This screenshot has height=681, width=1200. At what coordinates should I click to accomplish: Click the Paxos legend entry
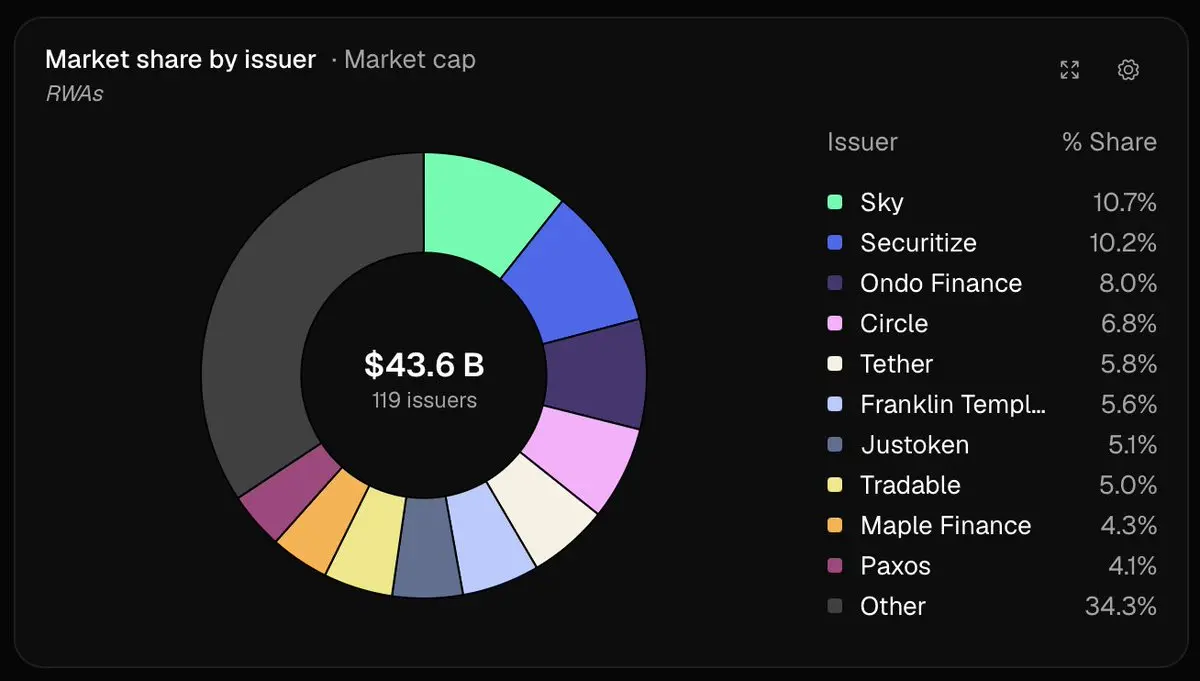pos(992,566)
